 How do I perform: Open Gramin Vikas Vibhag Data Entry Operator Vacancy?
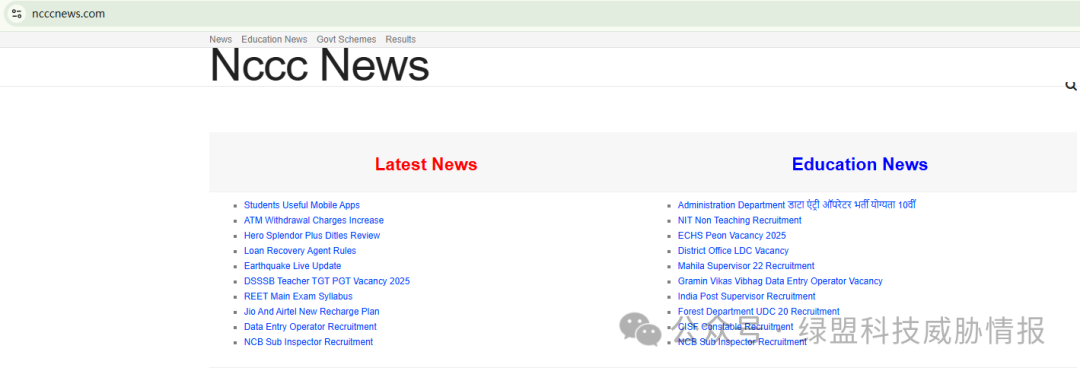pos(780,281)
